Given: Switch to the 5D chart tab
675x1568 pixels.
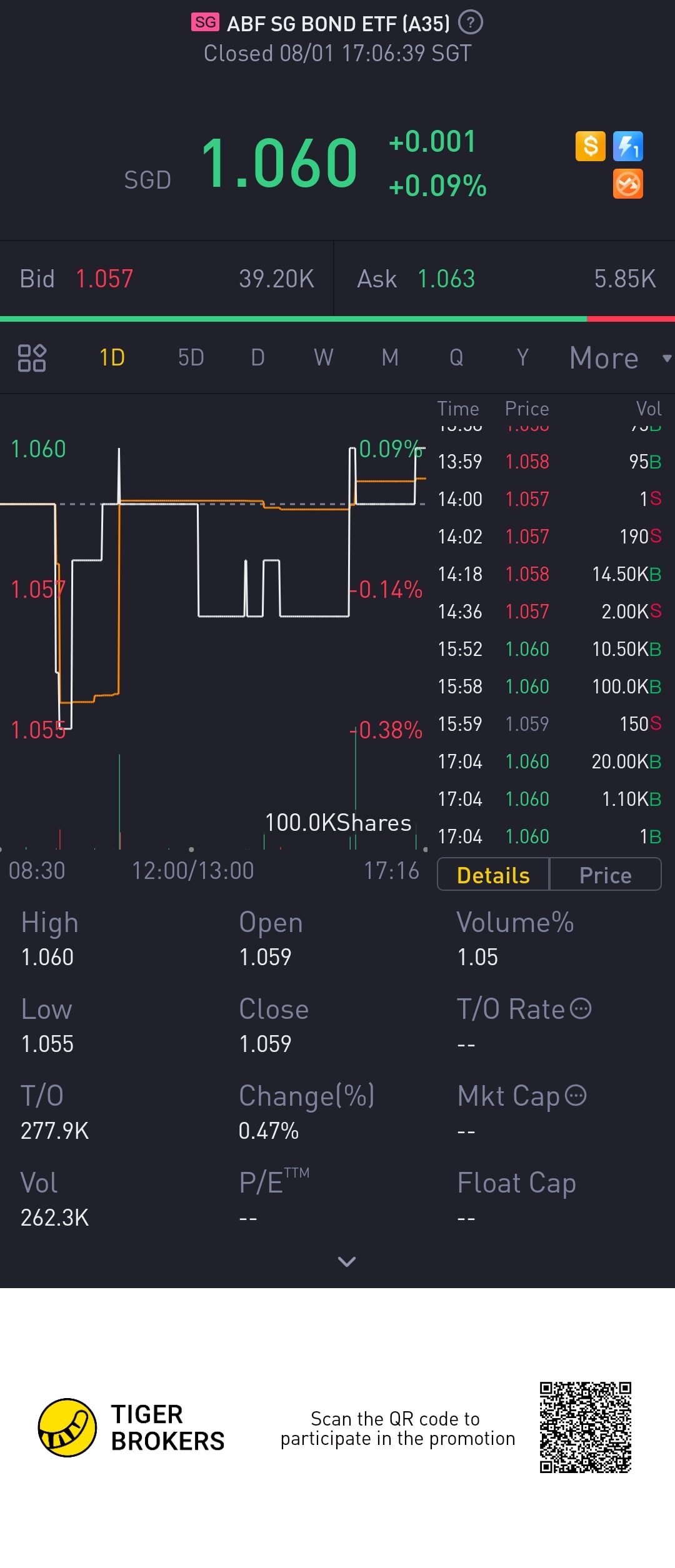Looking at the screenshot, I should pos(191,358).
